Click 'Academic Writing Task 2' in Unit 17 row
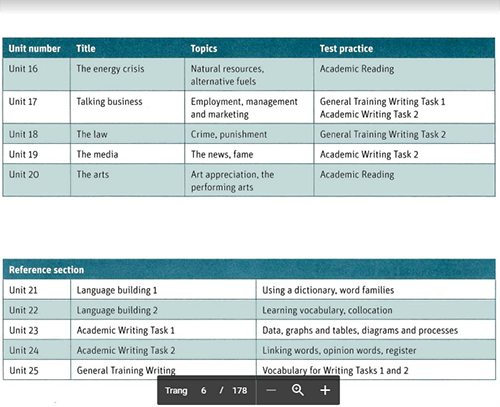This screenshot has height=407, width=500. click(x=369, y=114)
